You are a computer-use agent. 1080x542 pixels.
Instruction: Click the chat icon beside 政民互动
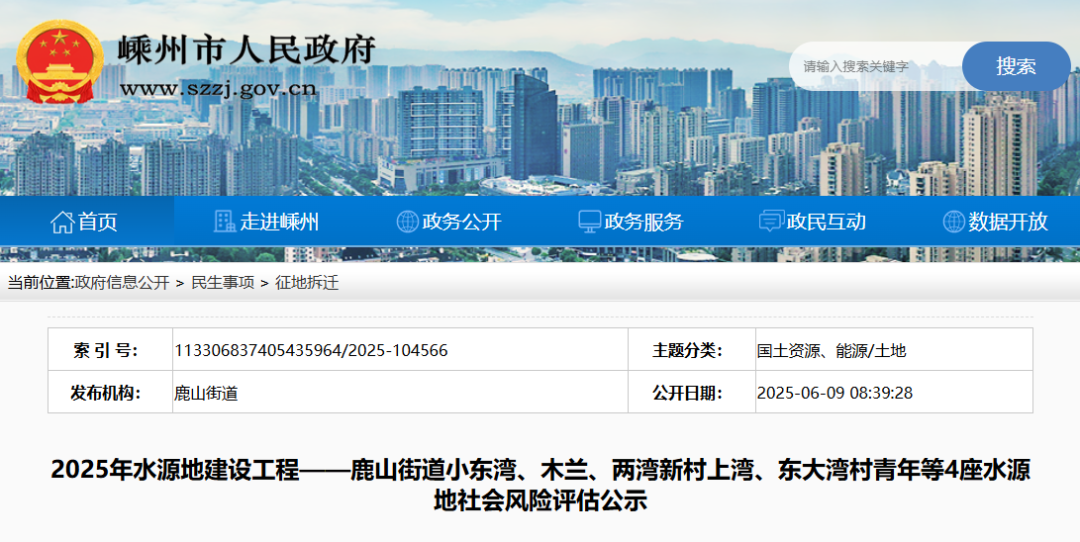[771, 222]
